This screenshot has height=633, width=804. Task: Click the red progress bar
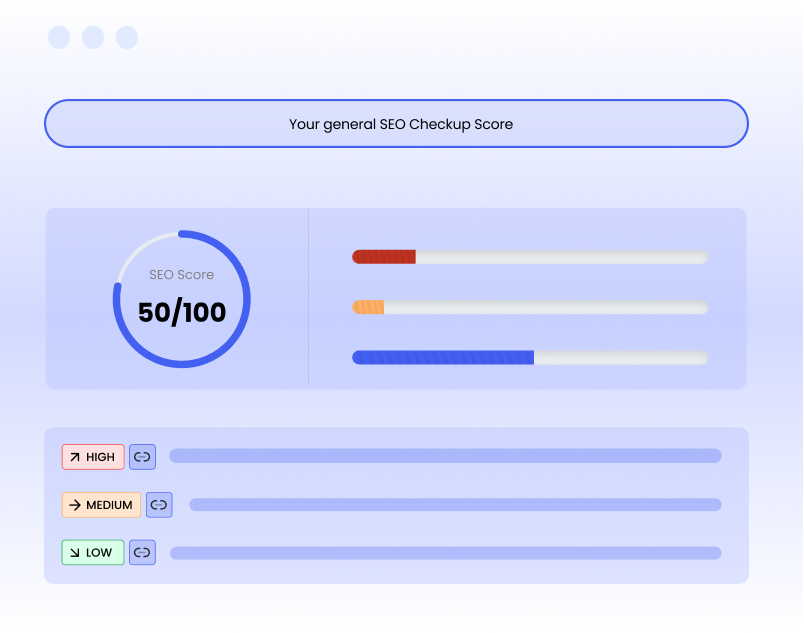[x=530, y=257]
